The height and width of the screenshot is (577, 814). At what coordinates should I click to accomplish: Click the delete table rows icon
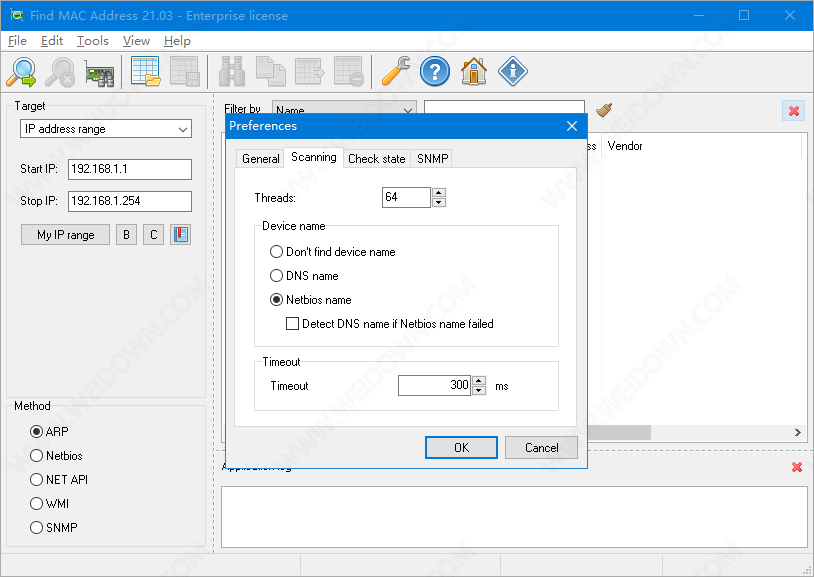[348, 72]
